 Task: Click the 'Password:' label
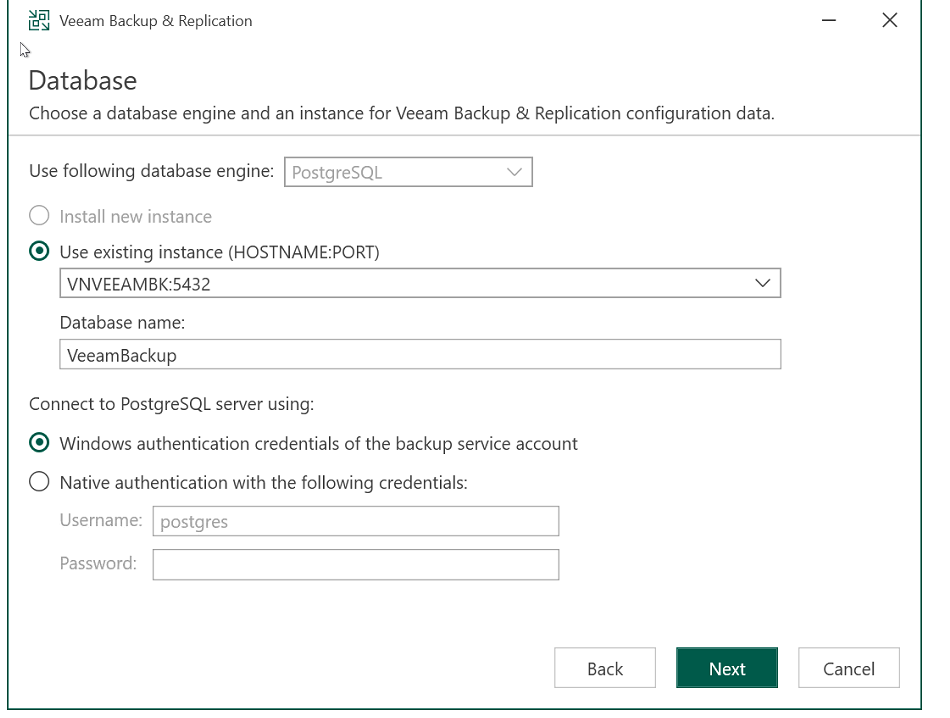(98, 563)
